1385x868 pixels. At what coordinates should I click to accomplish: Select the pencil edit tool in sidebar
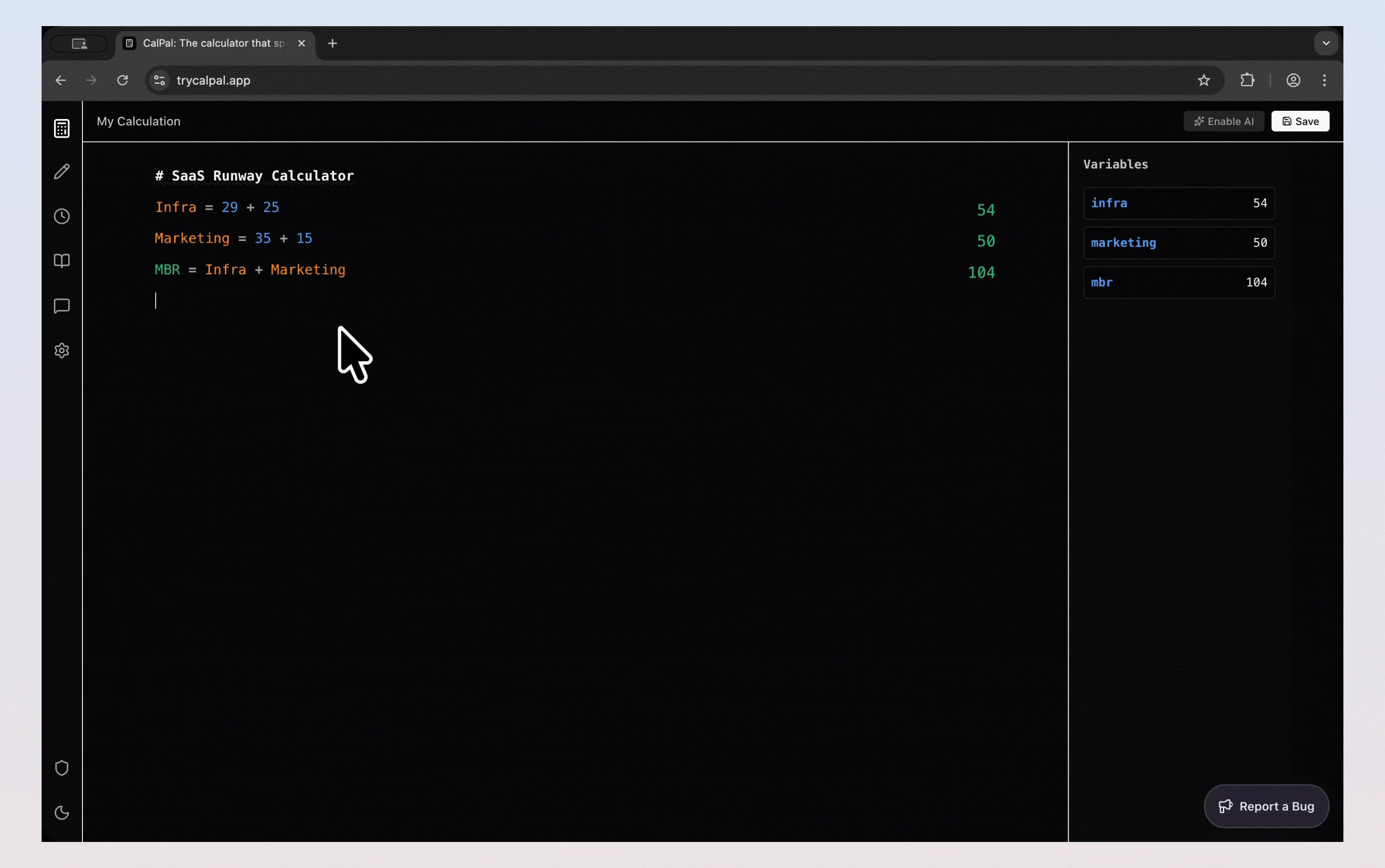[61, 171]
